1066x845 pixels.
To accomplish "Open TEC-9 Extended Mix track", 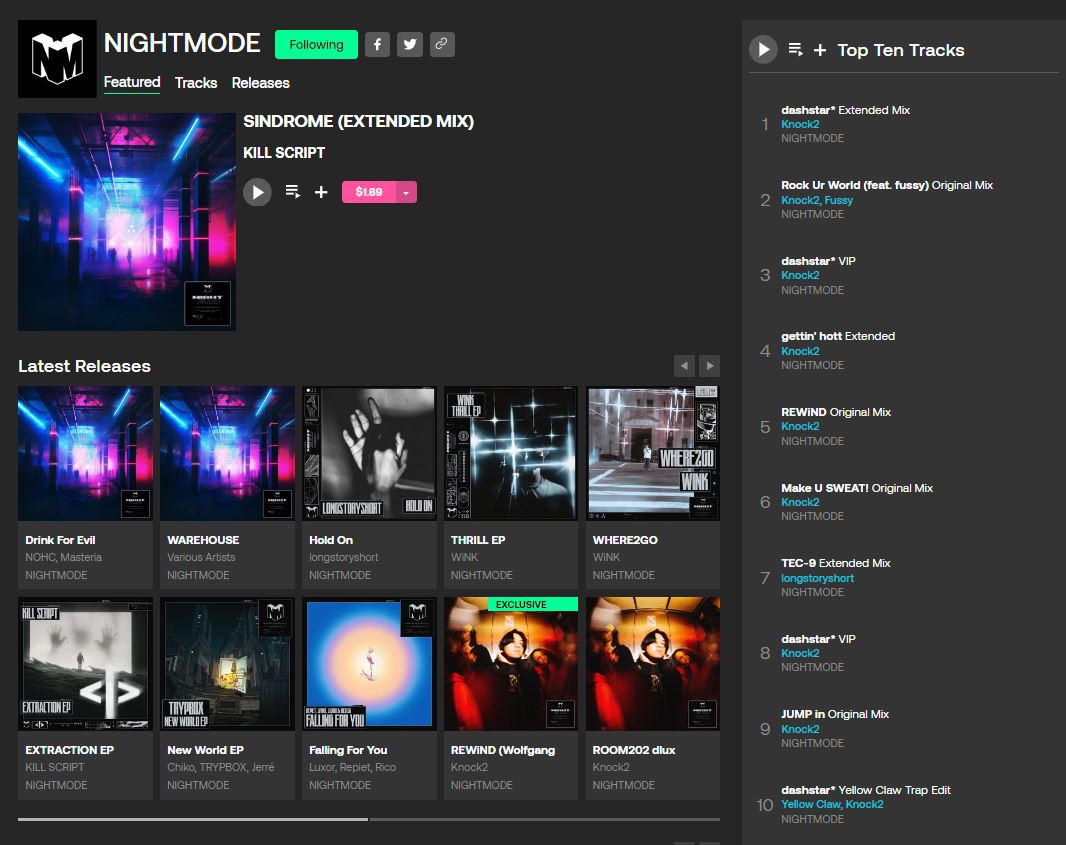I will (x=836, y=563).
